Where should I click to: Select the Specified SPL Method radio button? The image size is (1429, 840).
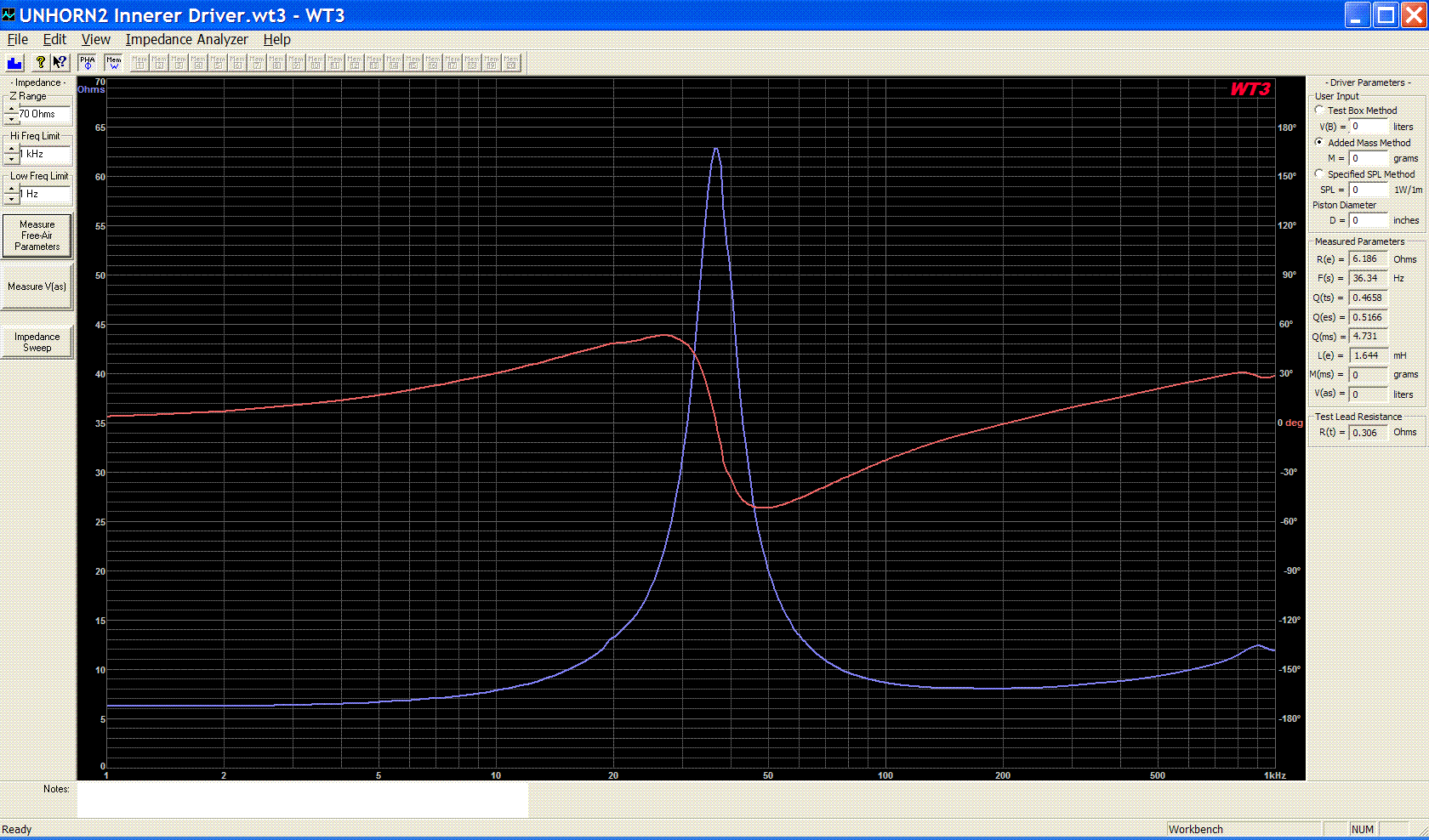tap(1319, 173)
